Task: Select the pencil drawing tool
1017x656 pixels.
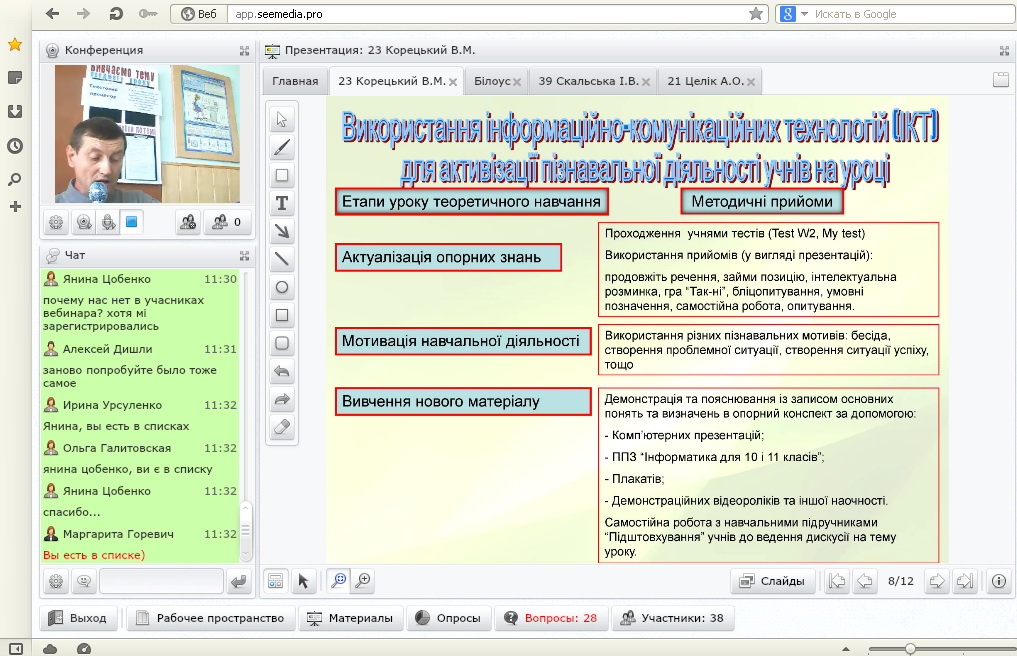Action: click(x=282, y=148)
